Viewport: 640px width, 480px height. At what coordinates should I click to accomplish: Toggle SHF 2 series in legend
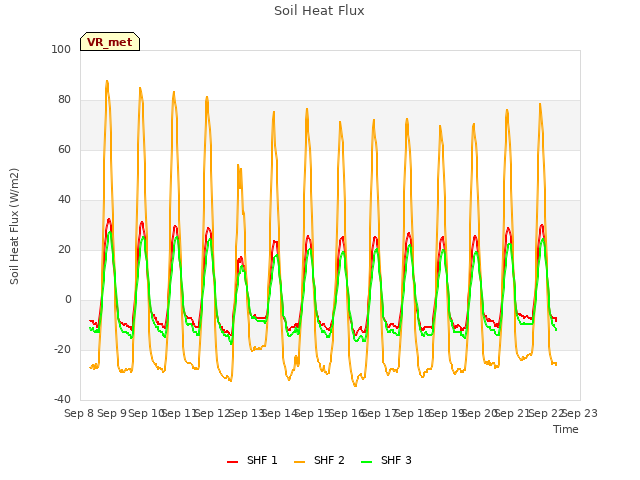[x=319, y=460]
